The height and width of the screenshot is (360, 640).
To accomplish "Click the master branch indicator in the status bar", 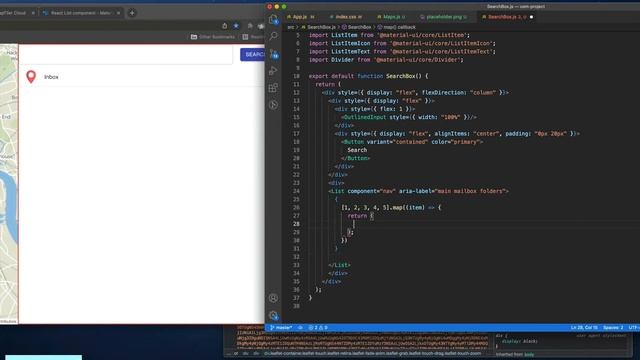I will point(281,328).
